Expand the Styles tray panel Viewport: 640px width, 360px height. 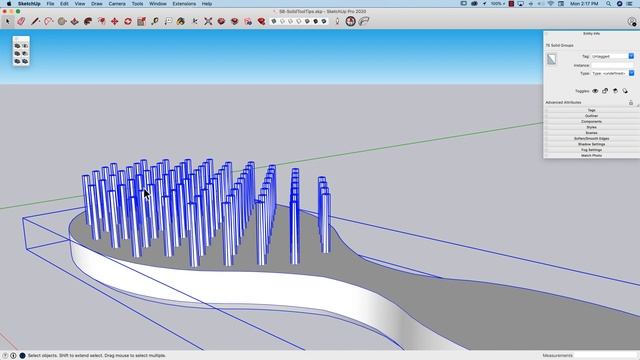pos(591,127)
